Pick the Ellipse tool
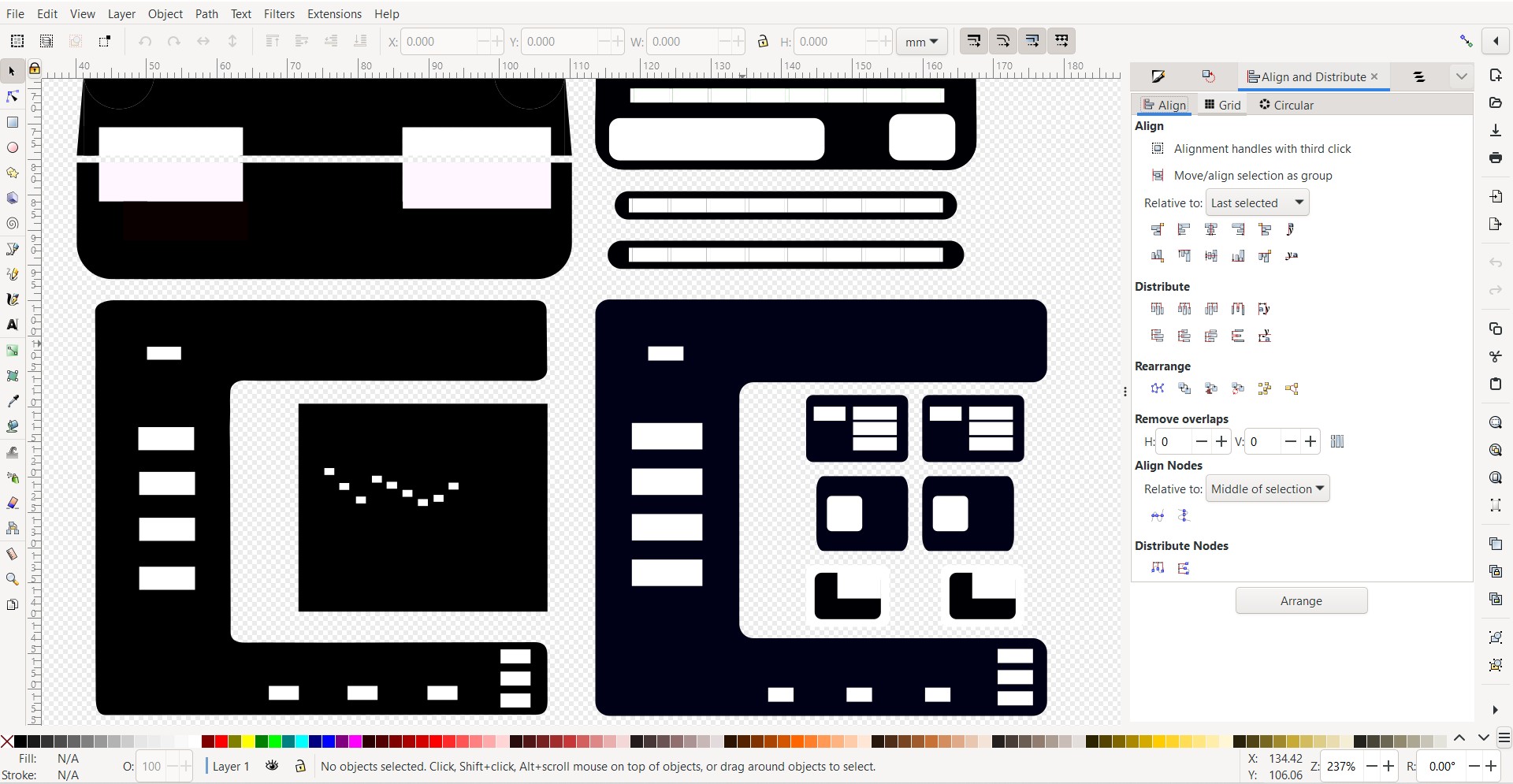Viewport: 1513px width, 784px height. [12, 147]
